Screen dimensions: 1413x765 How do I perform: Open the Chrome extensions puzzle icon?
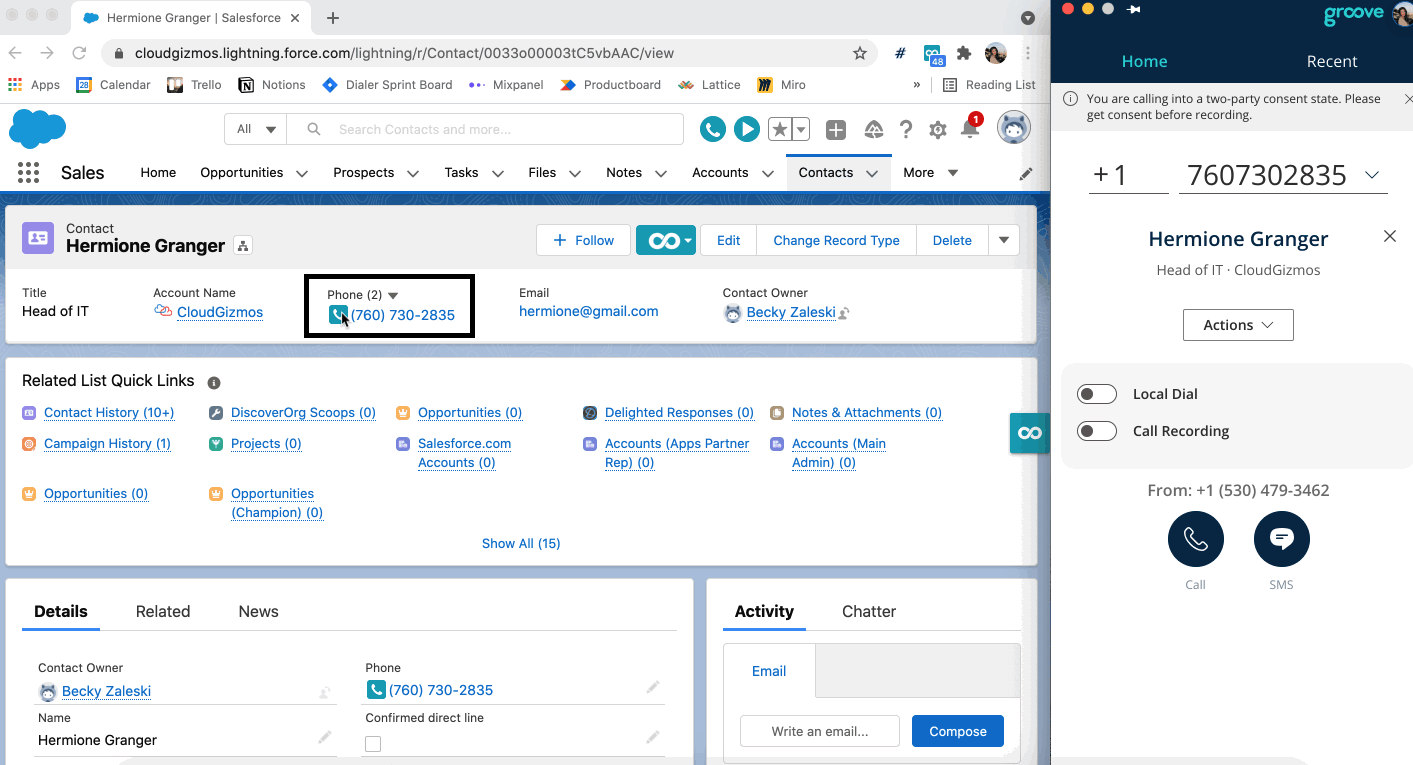pyautogui.click(x=964, y=53)
